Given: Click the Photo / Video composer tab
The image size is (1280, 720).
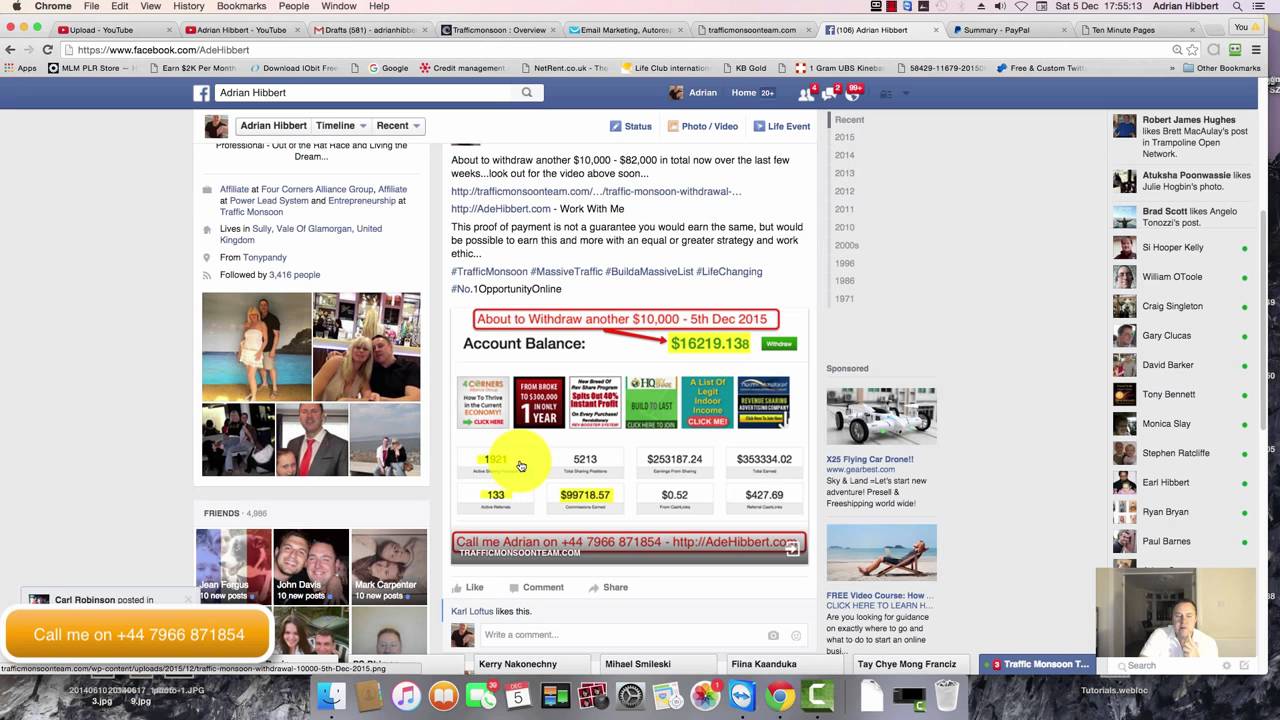Looking at the screenshot, I should click(702, 126).
